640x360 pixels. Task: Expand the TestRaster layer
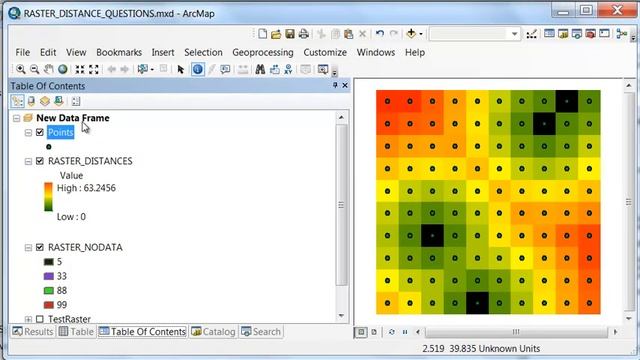pyautogui.click(x=28, y=319)
